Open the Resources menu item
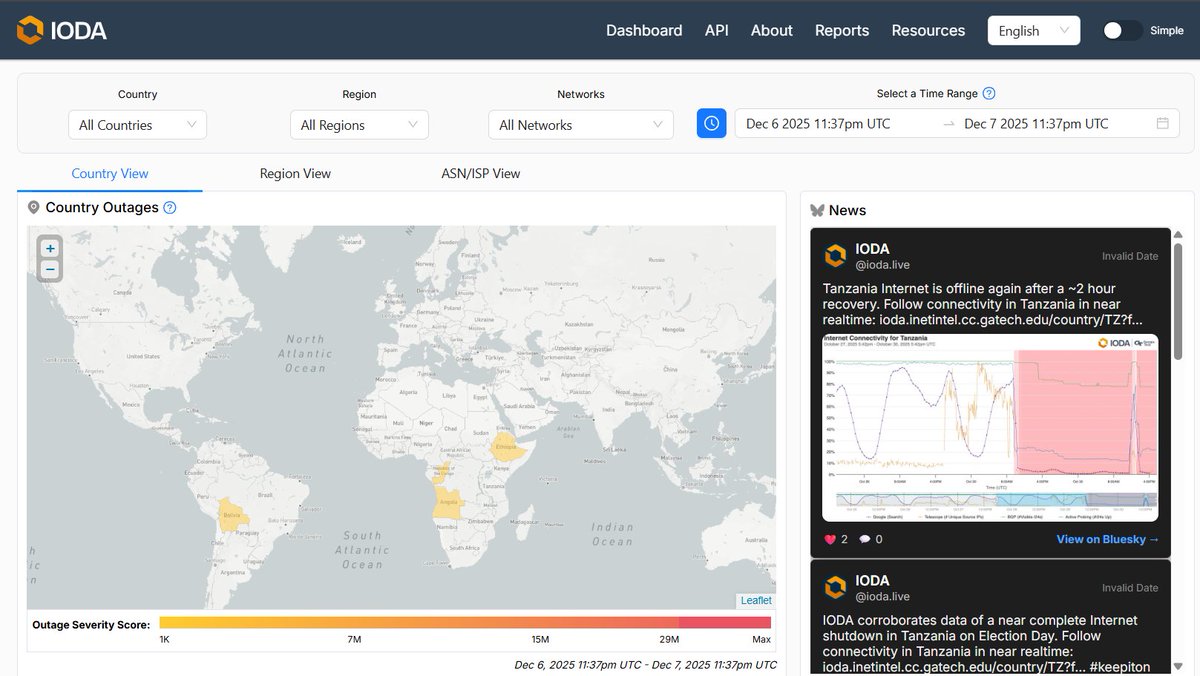1200x676 pixels. (x=928, y=31)
